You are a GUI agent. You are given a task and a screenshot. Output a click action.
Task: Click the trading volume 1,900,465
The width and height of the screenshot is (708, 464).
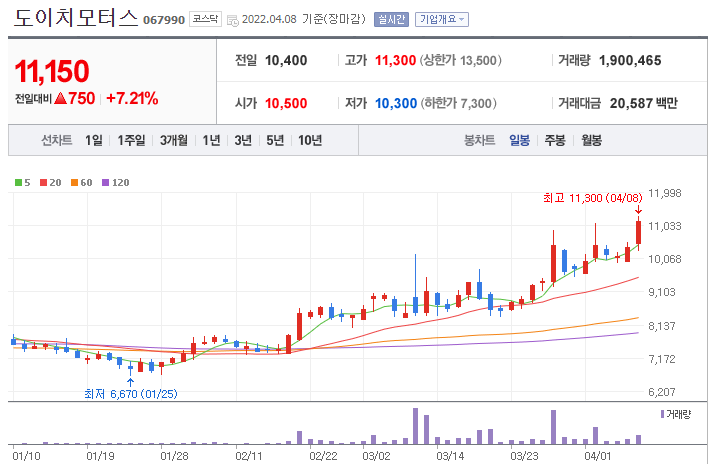click(630, 60)
